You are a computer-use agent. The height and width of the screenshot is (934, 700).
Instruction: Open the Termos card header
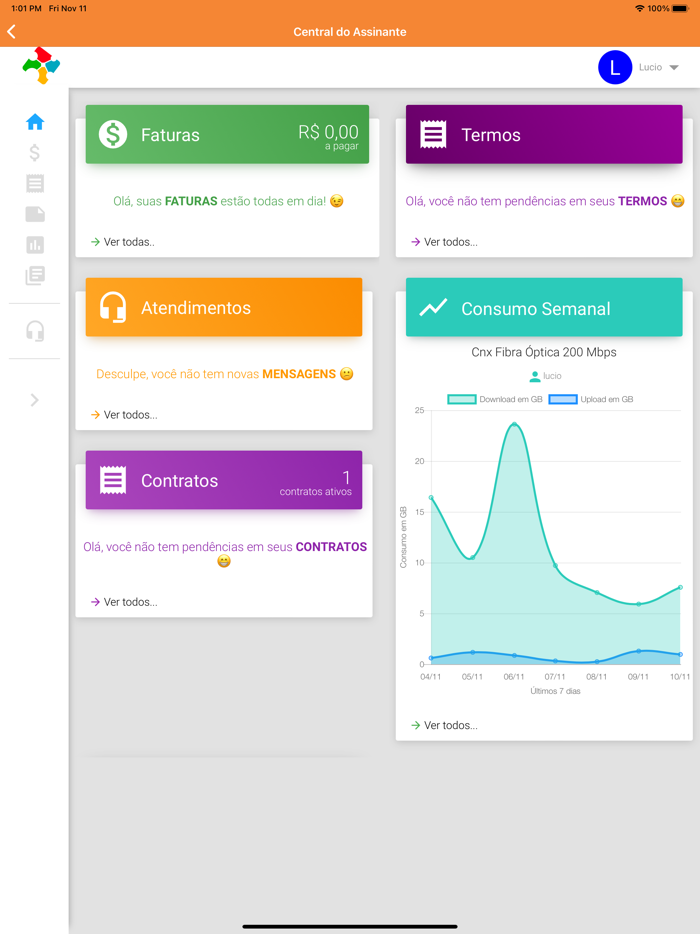tap(544, 135)
